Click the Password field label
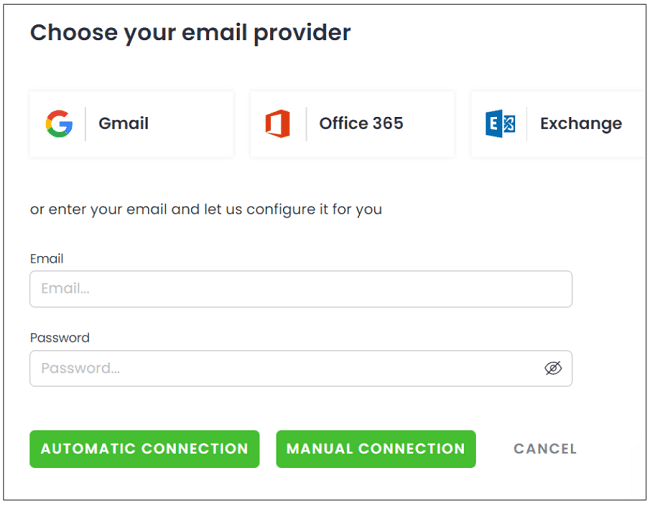Image resolution: width=650 pixels, height=506 pixels. (x=60, y=338)
